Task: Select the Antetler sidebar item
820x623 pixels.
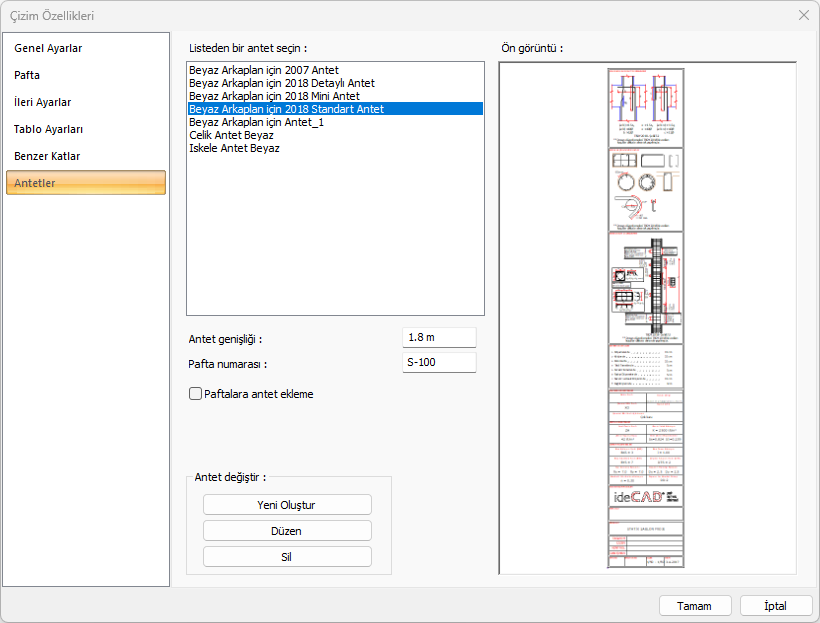Action: [85, 183]
